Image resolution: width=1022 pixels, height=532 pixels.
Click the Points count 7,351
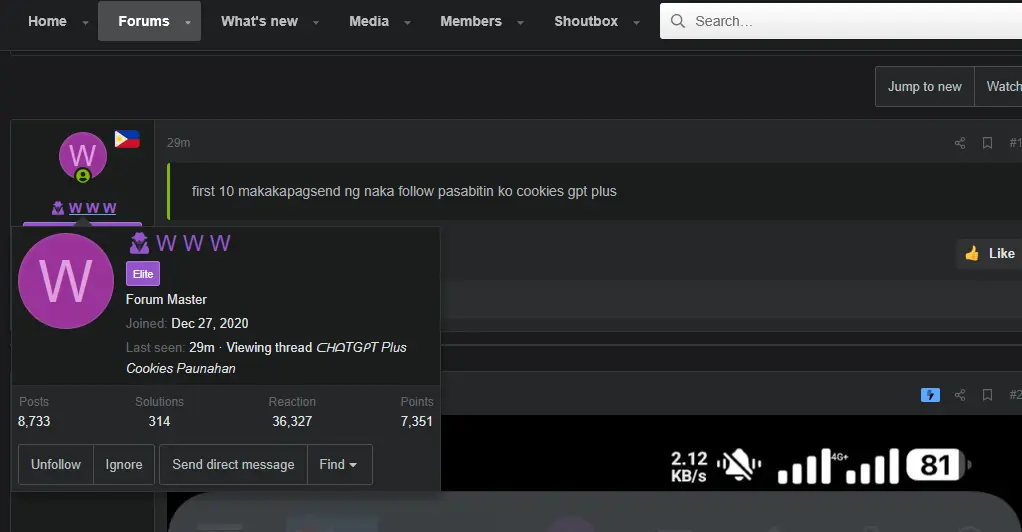[416, 421]
